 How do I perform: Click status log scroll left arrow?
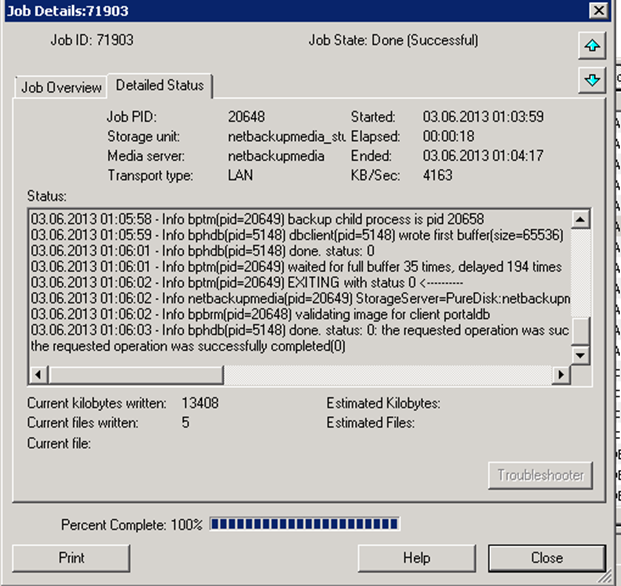38,375
